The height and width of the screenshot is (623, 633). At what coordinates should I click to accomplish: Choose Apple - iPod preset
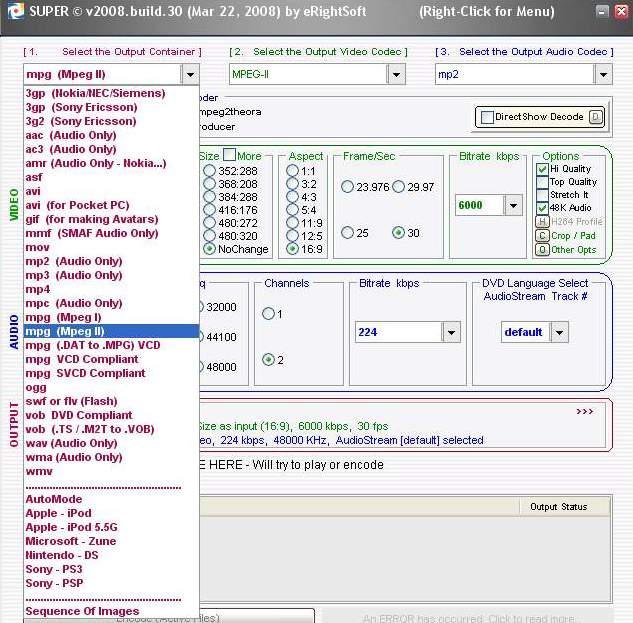pos(111,513)
